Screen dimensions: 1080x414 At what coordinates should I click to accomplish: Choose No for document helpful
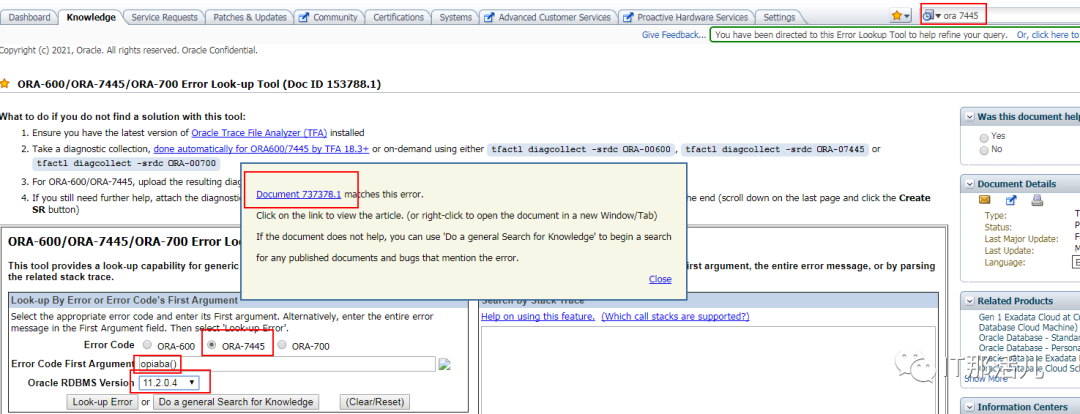click(x=984, y=149)
